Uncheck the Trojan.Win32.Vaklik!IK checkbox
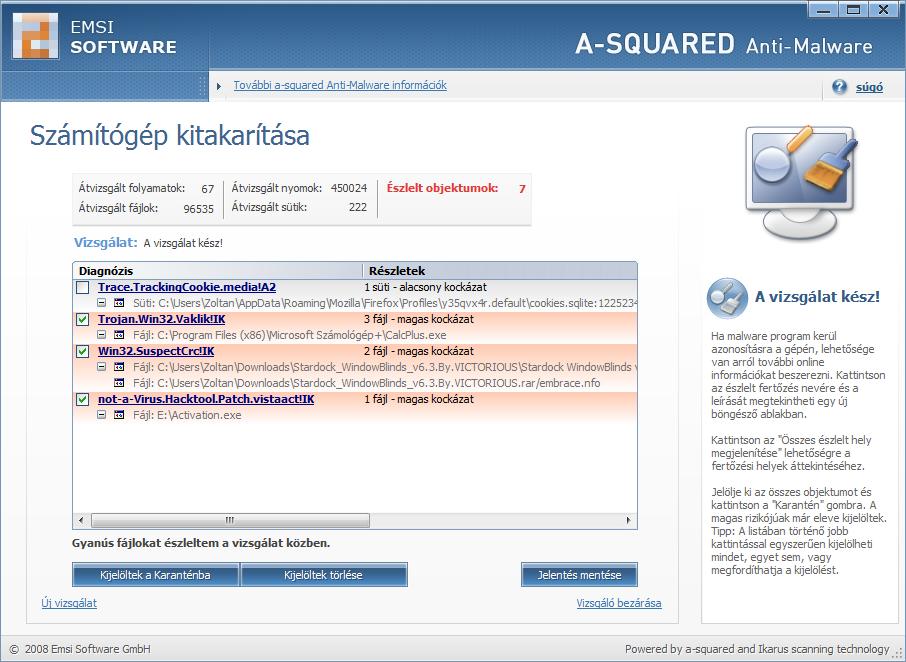This screenshot has height=662, width=906. tap(83, 320)
